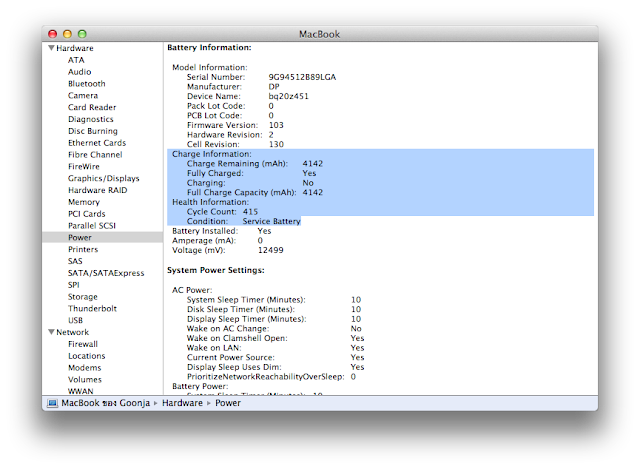
Task: Collapse the Hardware section triangle
Action: pyautogui.click(x=51, y=48)
